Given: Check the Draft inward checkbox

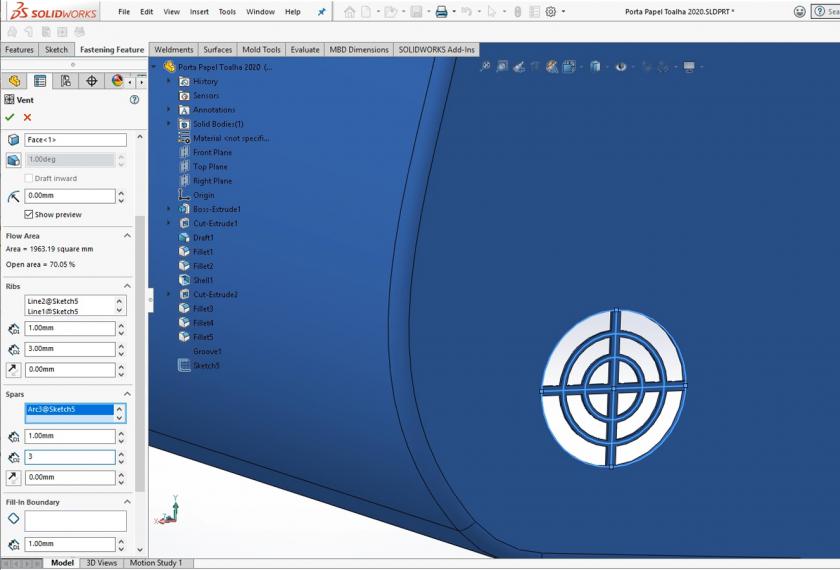Looking at the screenshot, I should tap(28, 178).
